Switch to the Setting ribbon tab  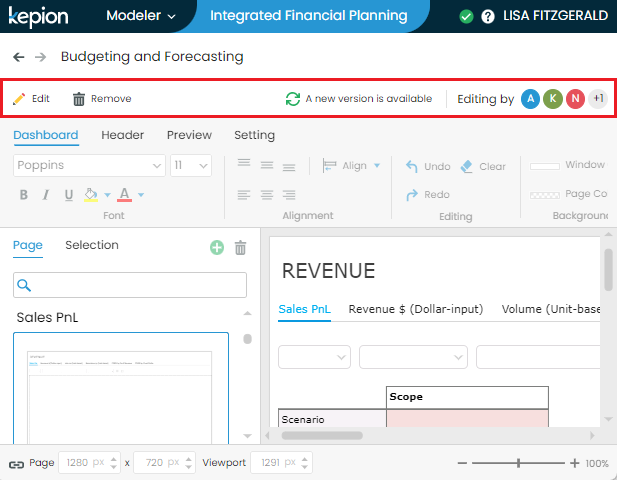pyautogui.click(x=255, y=135)
